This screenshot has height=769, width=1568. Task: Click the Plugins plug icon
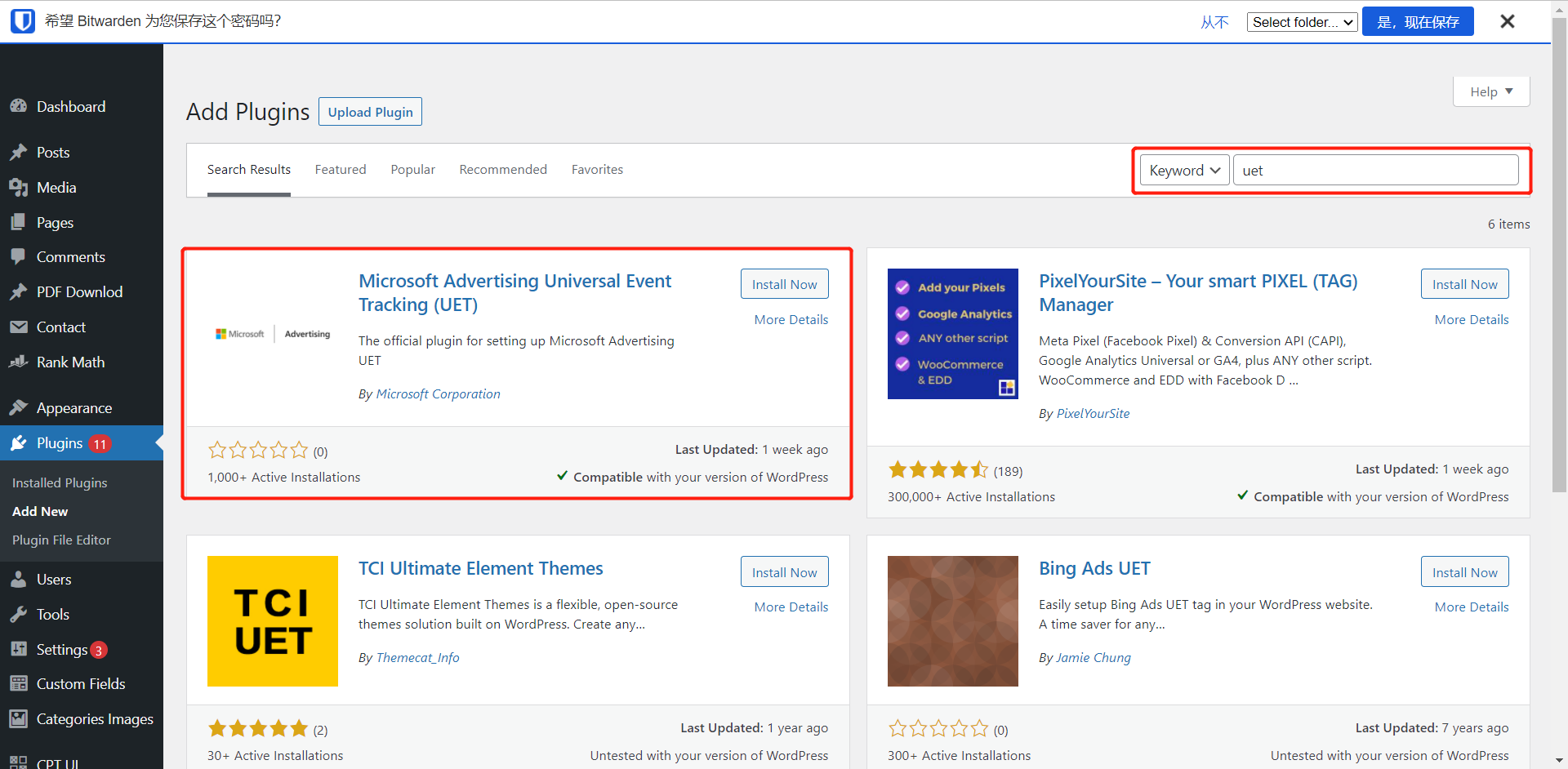tap(19, 442)
